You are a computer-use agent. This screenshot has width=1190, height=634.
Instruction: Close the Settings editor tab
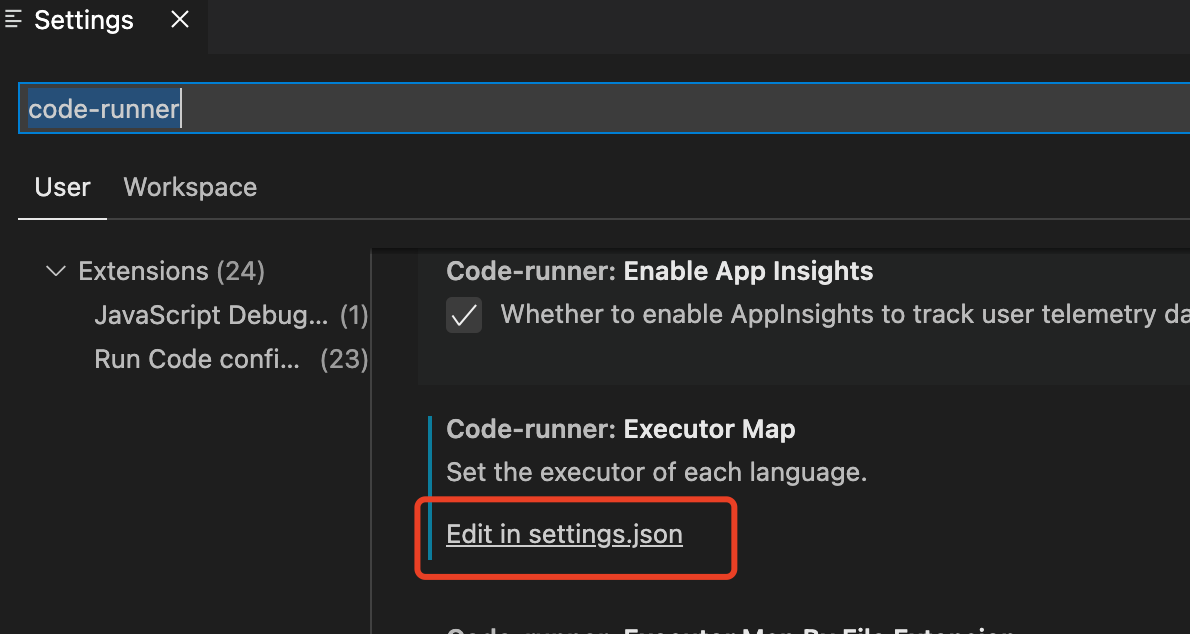point(180,20)
